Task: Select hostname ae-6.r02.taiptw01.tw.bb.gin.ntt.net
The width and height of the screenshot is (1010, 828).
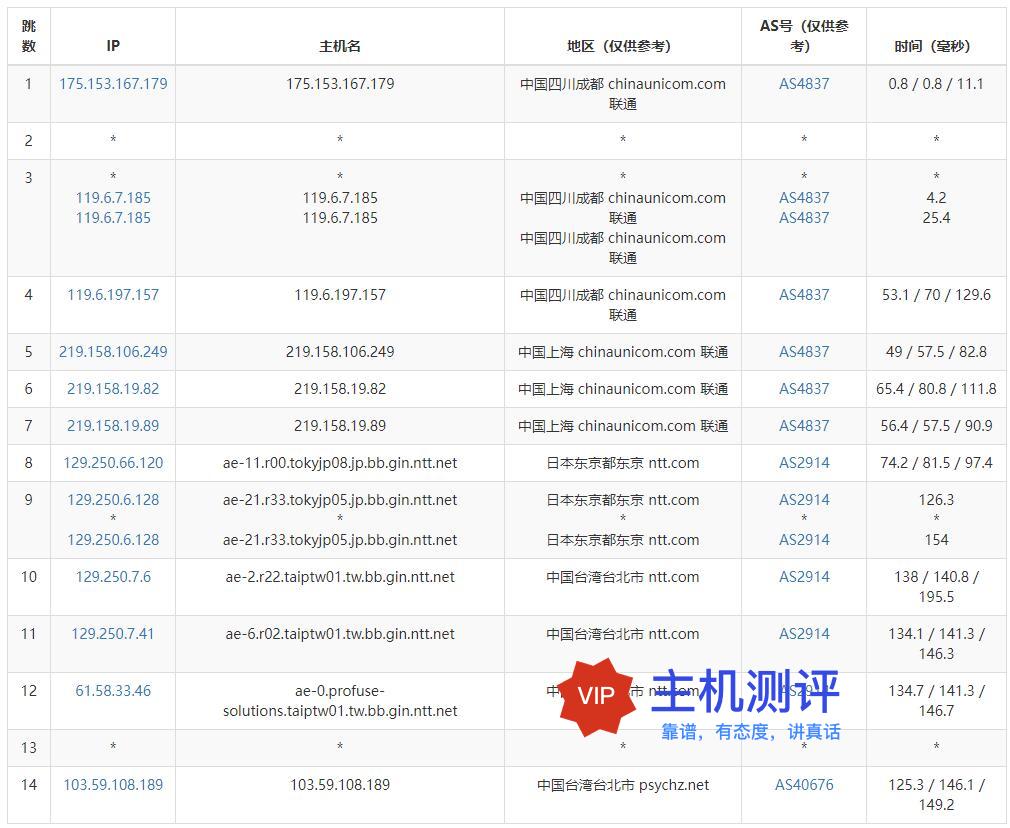Action: click(340, 634)
